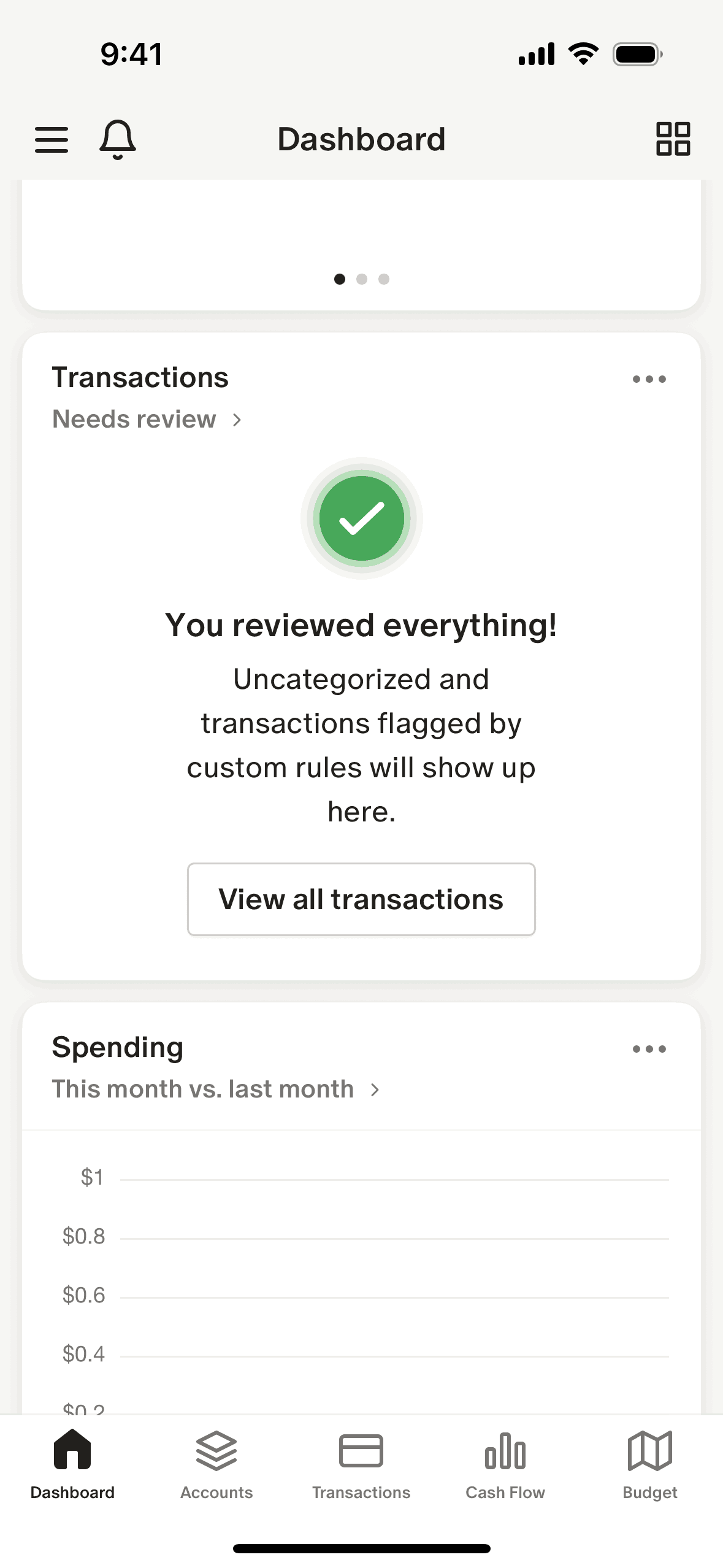Expand Needs review chevron

pyautogui.click(x=237, y=420)
